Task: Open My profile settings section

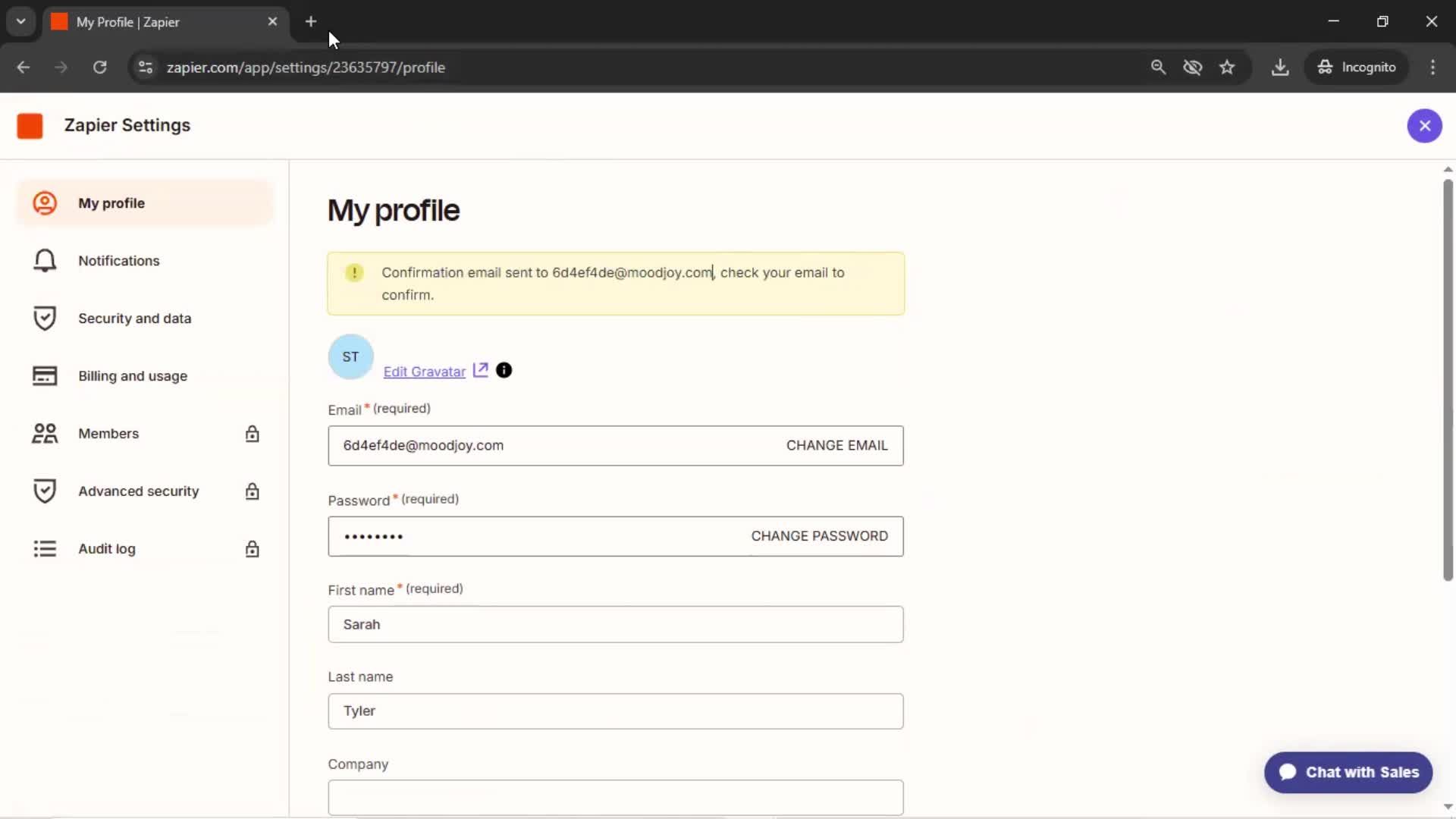Action: [x=144, y=203]
